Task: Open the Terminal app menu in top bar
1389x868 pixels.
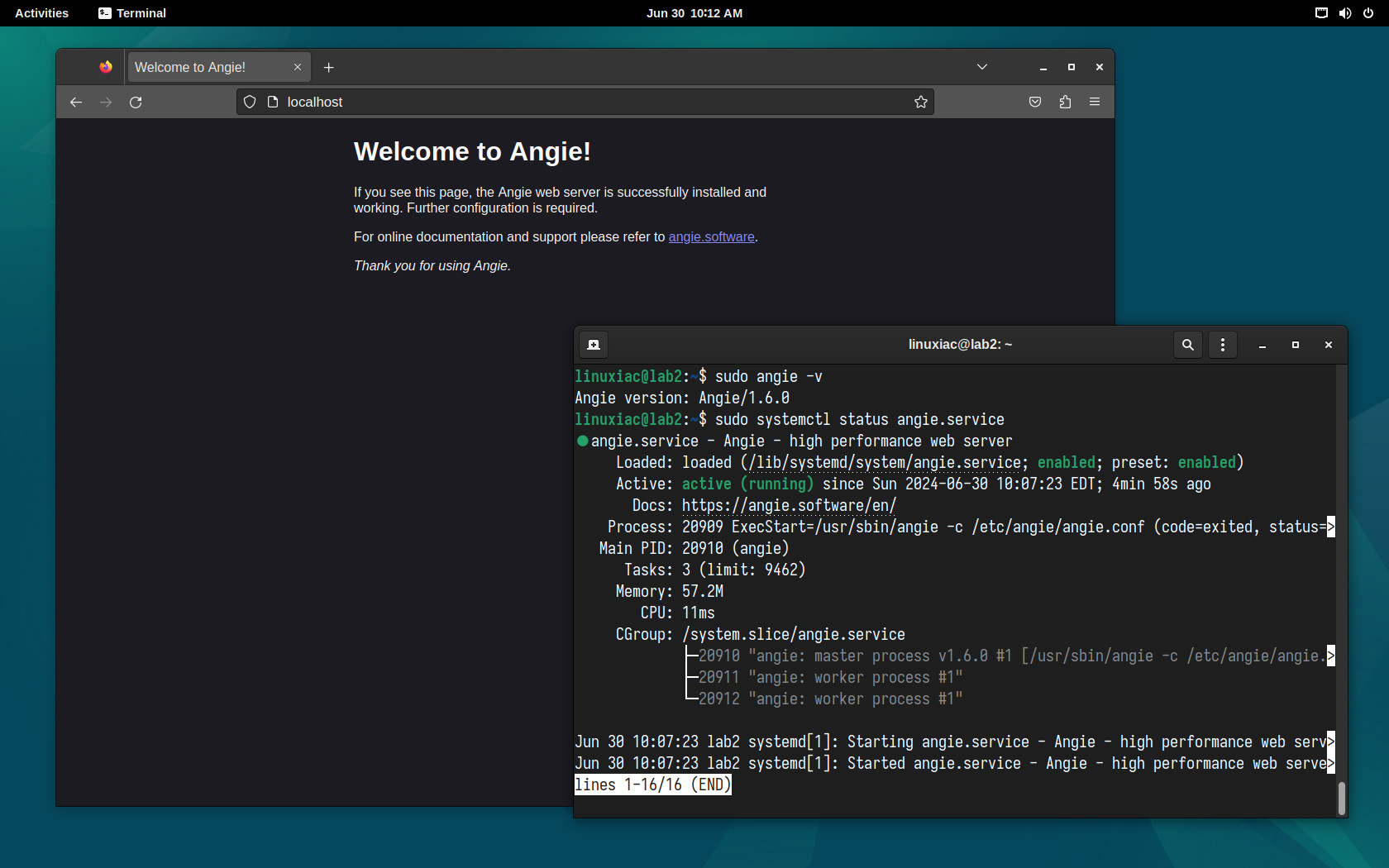Action: (x=132, y=13)
